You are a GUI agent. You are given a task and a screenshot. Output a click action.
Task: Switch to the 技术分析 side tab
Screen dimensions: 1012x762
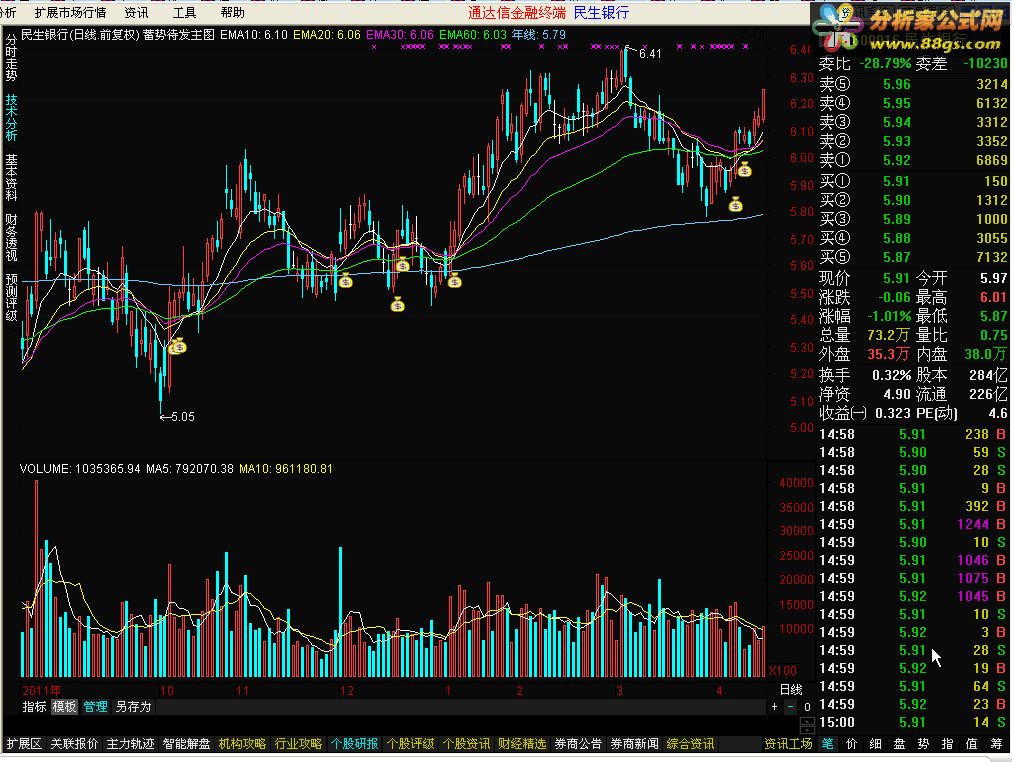coord(11,117)
